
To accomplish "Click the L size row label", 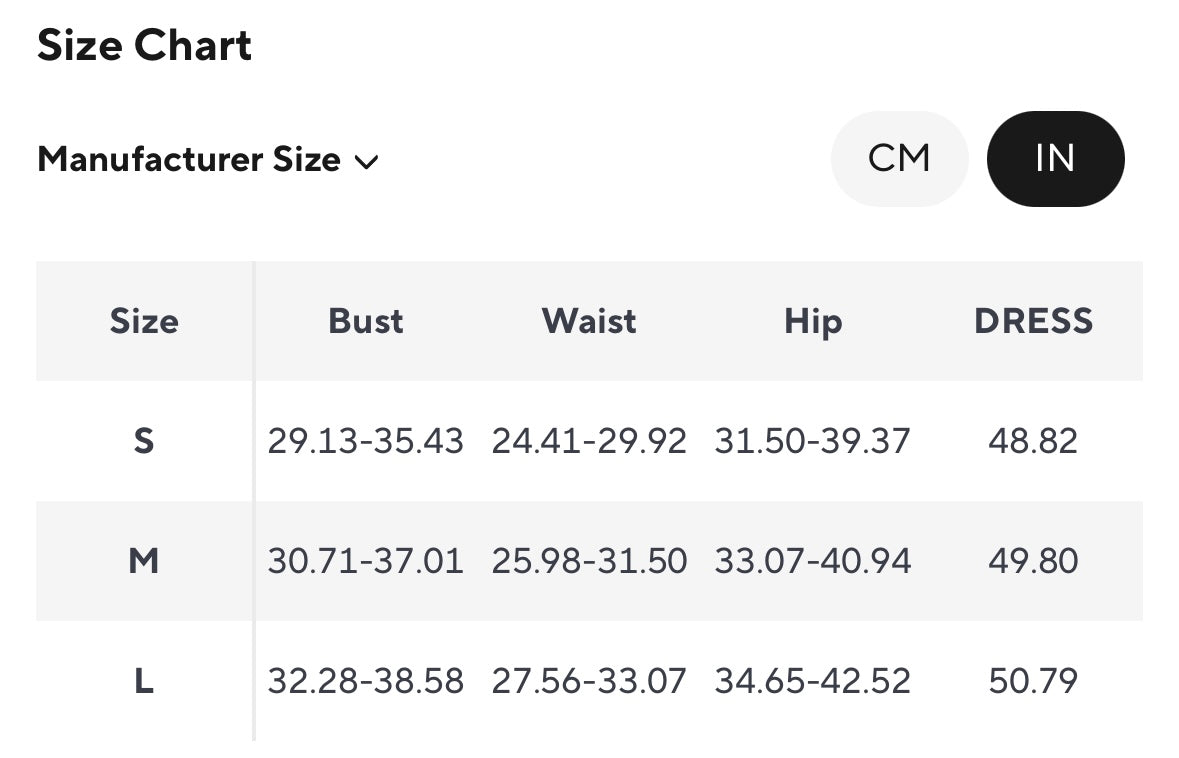I will coord(144,681).
